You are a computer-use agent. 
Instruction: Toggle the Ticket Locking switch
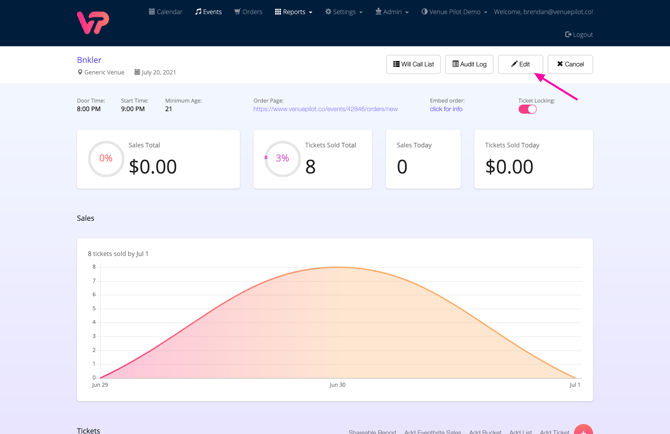point(527,109)
